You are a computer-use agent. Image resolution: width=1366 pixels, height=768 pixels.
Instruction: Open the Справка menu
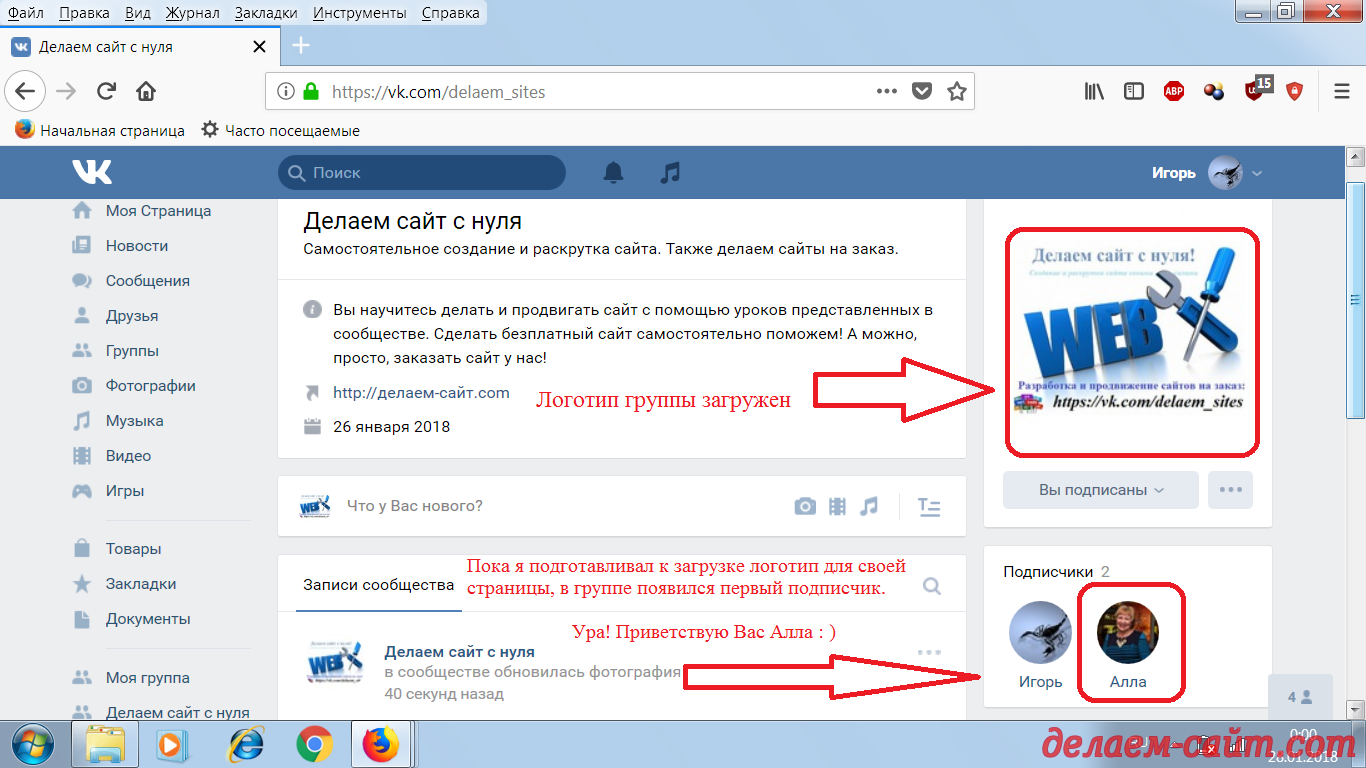click(450, 13)
